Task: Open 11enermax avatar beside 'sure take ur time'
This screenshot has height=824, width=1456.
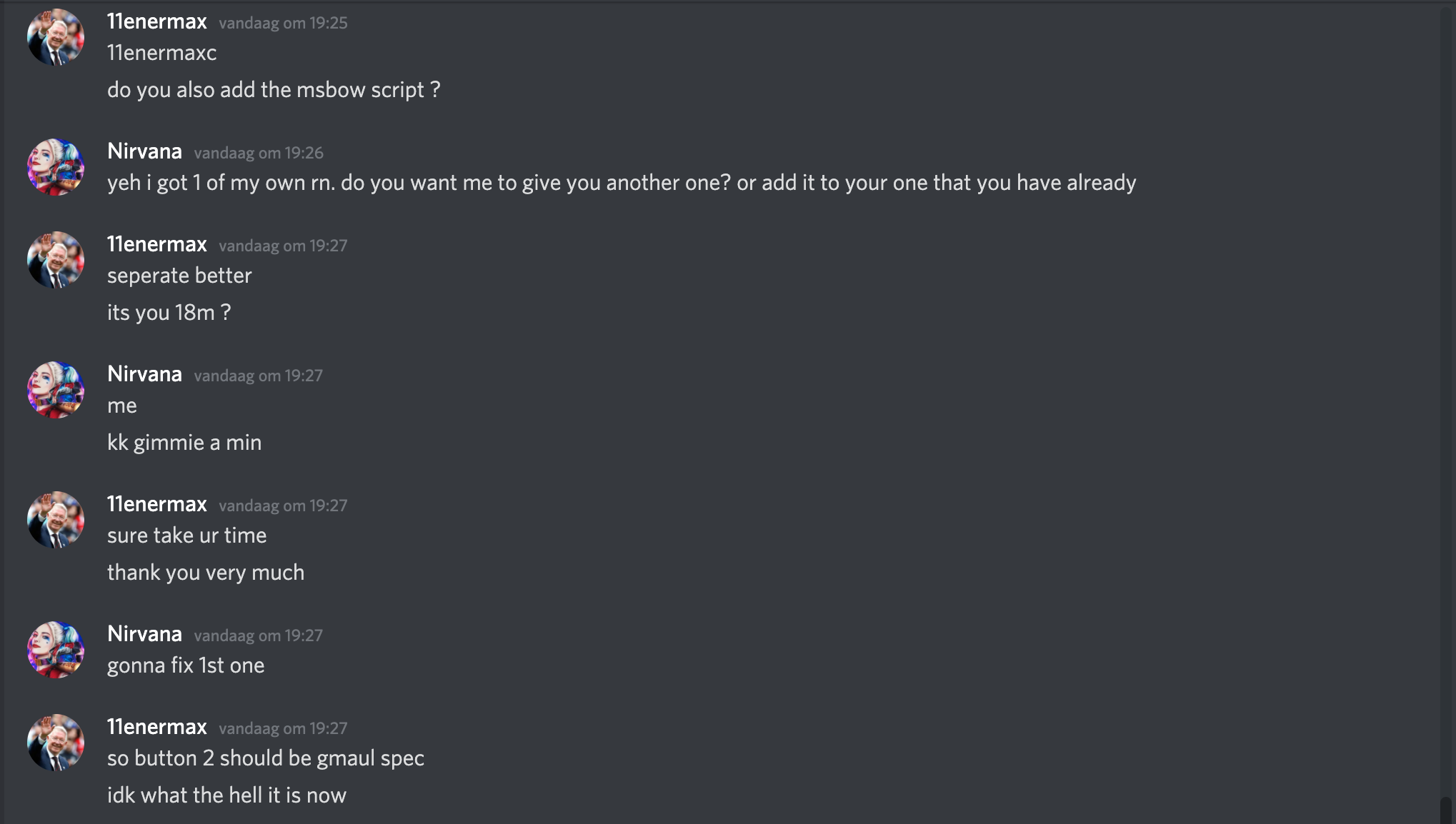Action: tap(56, 520)
